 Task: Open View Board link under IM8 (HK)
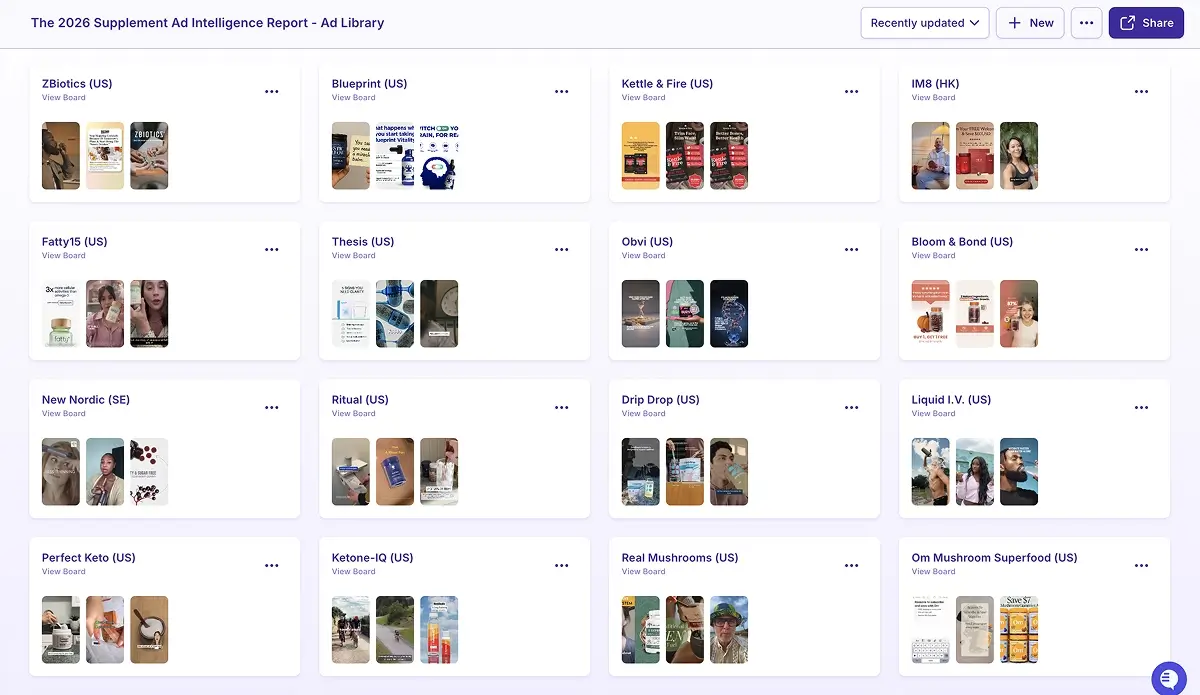[x=934, y=98]
